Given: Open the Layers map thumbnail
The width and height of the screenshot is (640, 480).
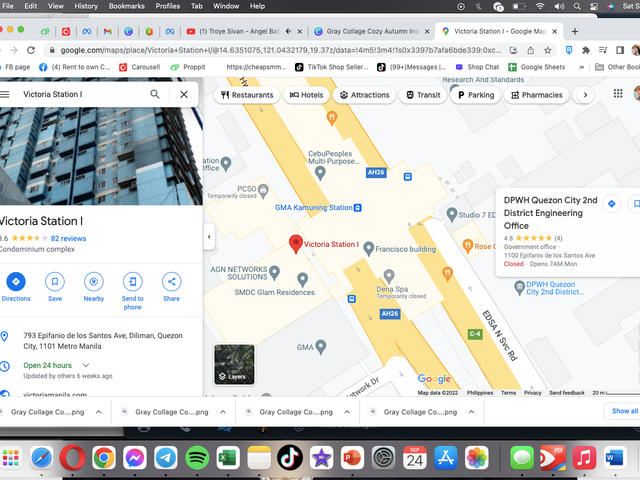Looking at the screenshot, I should (234, 364).
